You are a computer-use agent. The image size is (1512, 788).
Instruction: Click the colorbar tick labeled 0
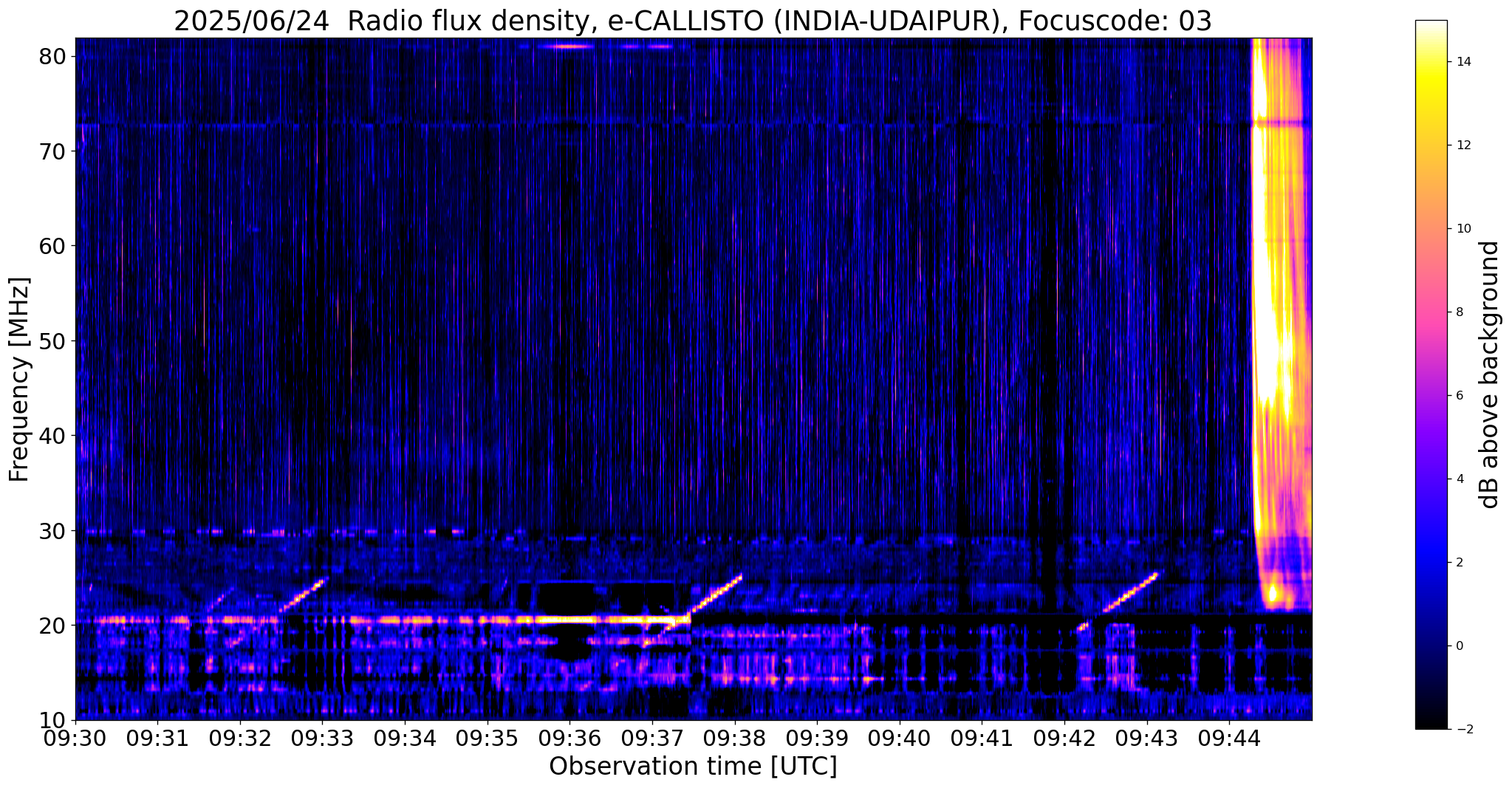point(1459,645)
